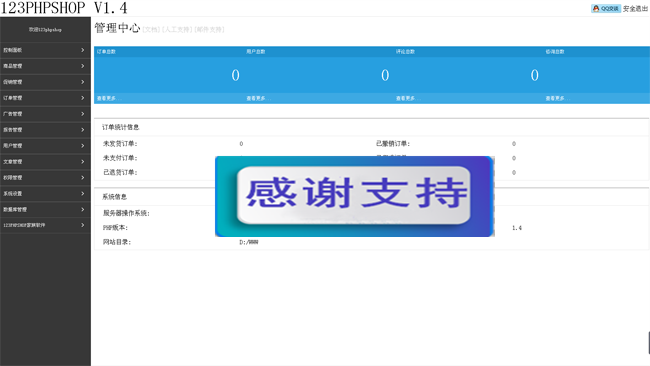
Task: Open 广告管理 in the sidebar
Action: point(45,114)
